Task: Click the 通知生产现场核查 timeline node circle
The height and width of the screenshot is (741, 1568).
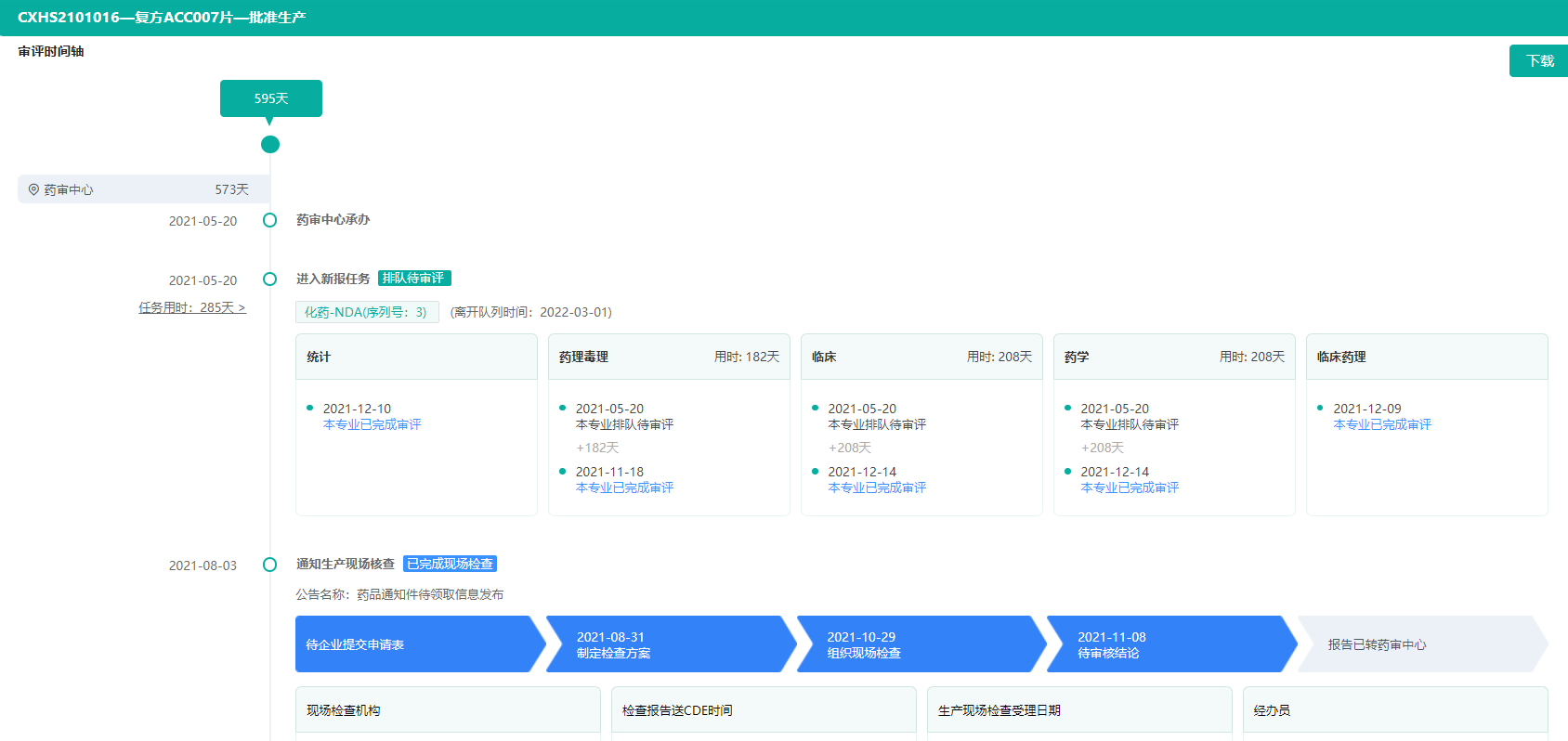Action: pos(269,565)
